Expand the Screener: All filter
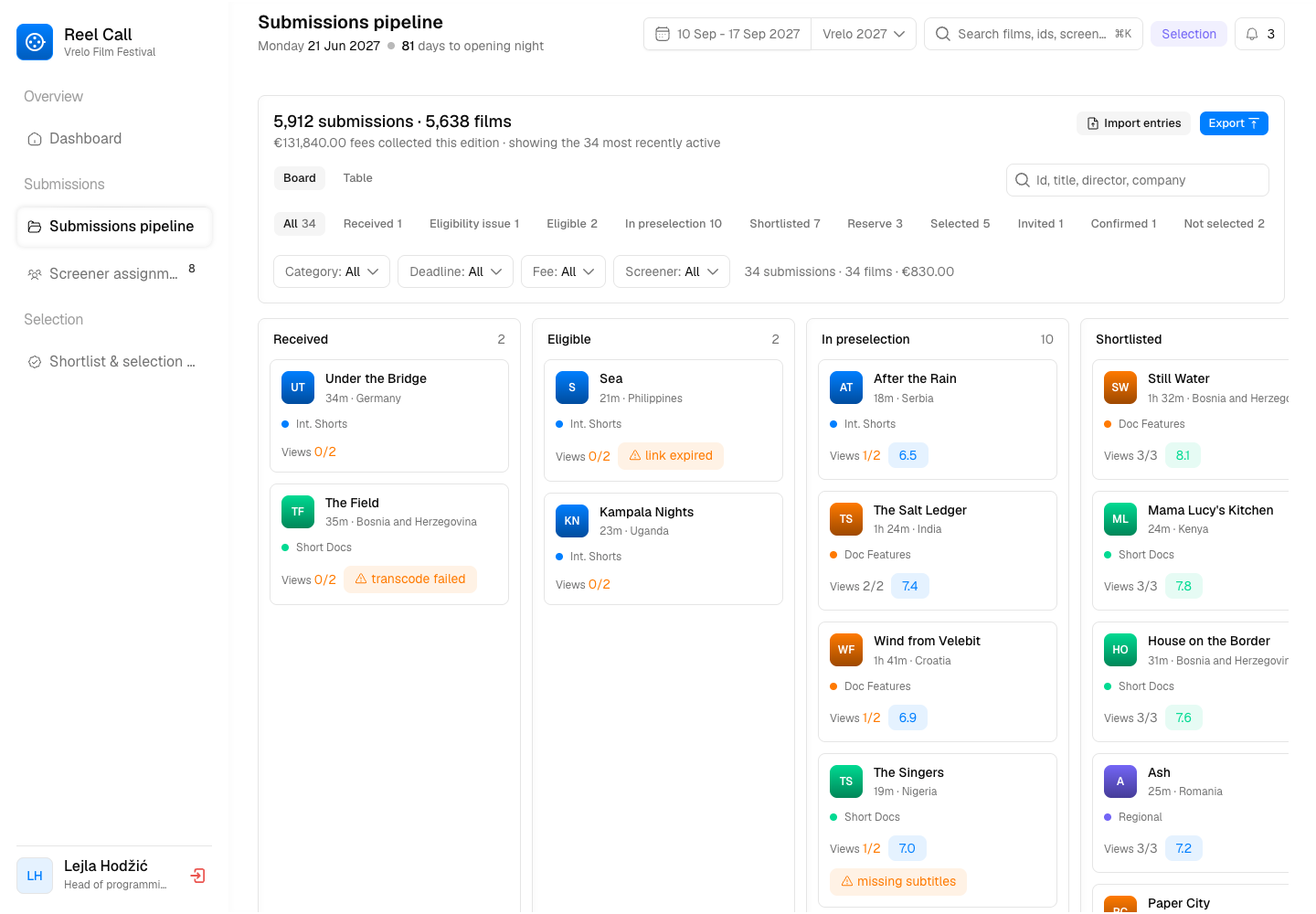Image resolution: width=1316 pixels, height=914 pixels. [672, 271]
